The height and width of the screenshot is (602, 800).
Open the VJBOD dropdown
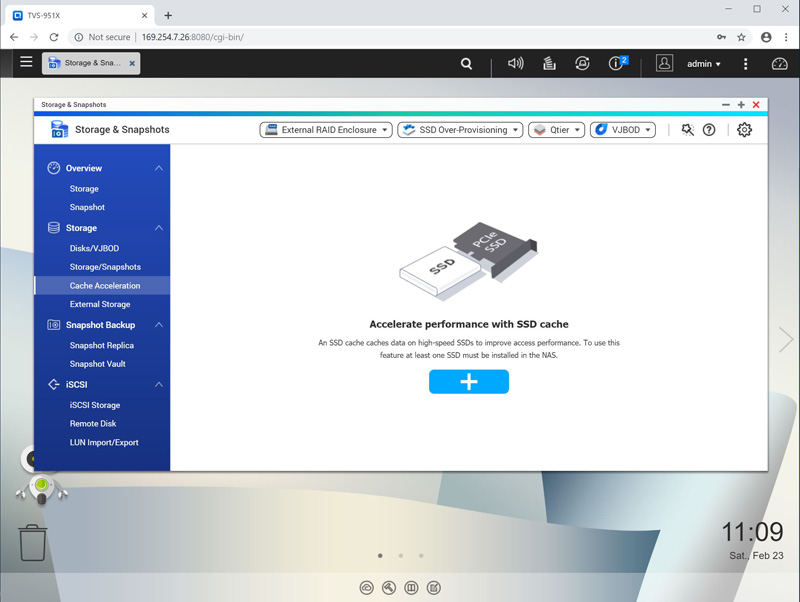(x=622, y=130)
